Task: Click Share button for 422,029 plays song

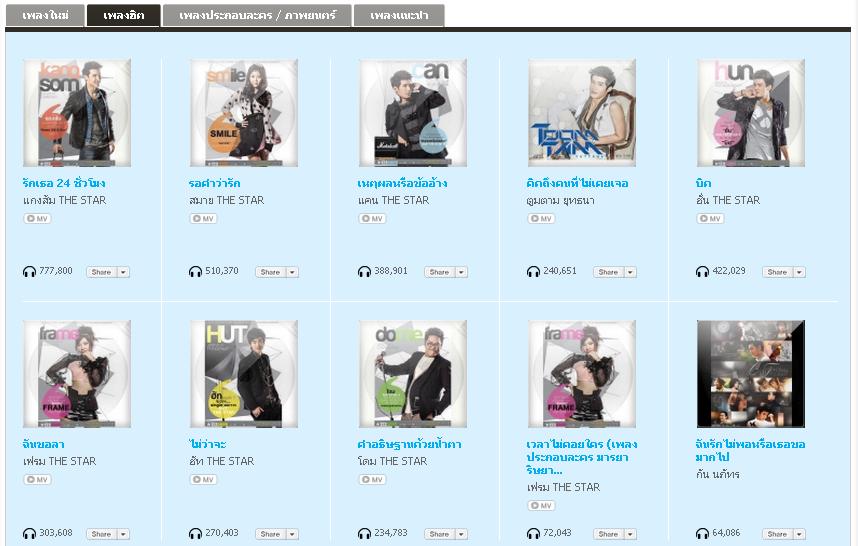Action: tap(777, 272)
